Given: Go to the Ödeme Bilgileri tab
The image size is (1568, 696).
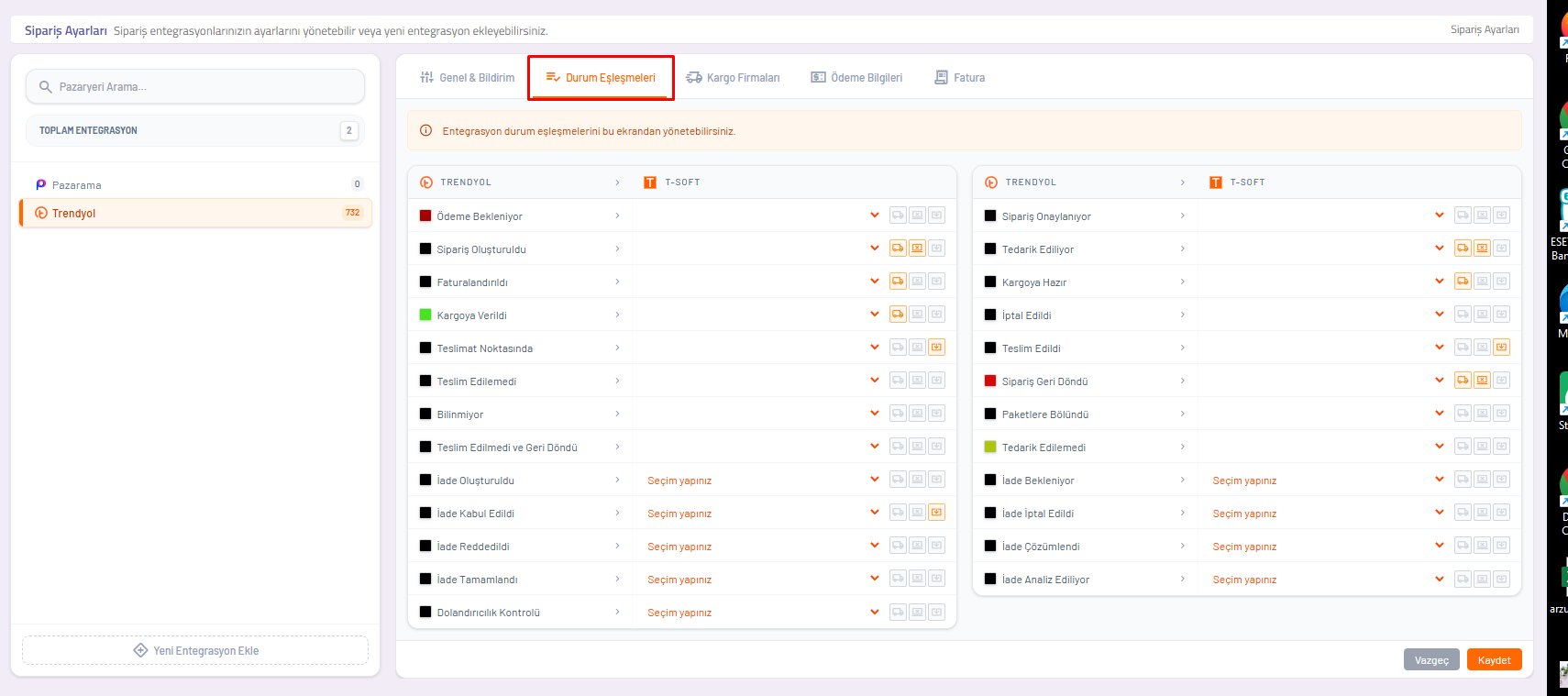Looking at the screenshot, I should click(x=856, y=78).
